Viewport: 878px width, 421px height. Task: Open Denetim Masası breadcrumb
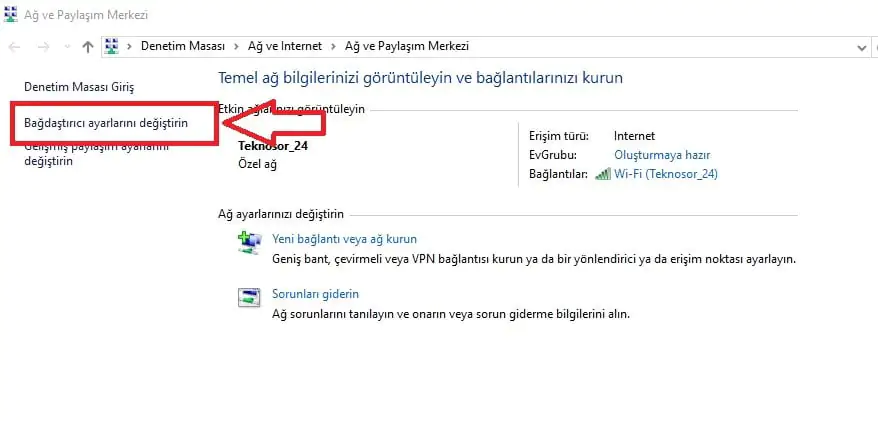point(183,46)
